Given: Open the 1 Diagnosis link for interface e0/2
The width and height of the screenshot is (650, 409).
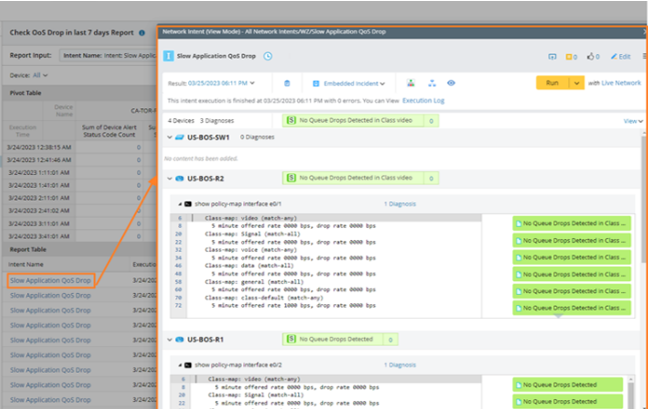Looking at the screenshot, I should pos(400,365).
